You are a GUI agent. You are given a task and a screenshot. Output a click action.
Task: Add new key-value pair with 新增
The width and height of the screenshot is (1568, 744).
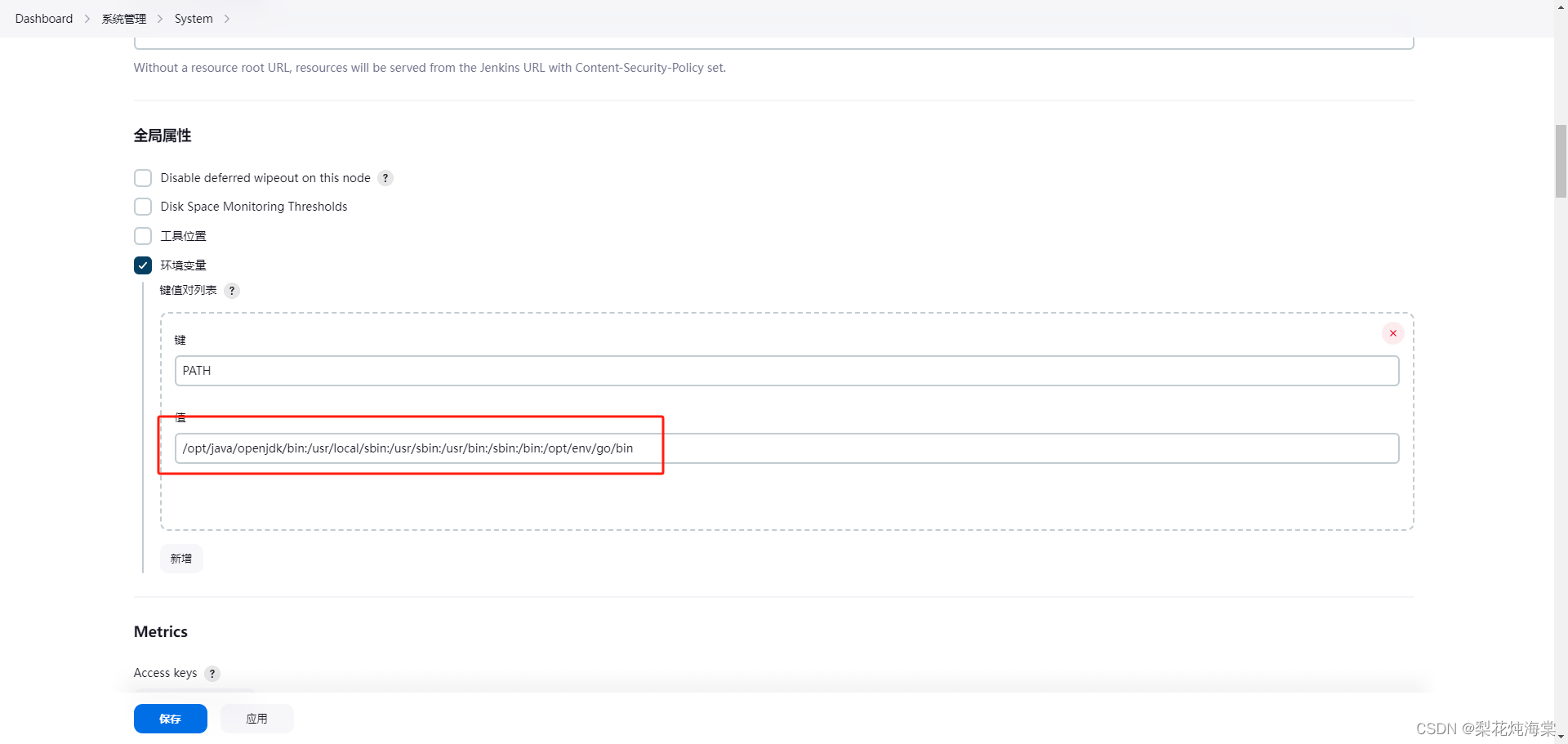pyautogui.click(x=181, y=559)
